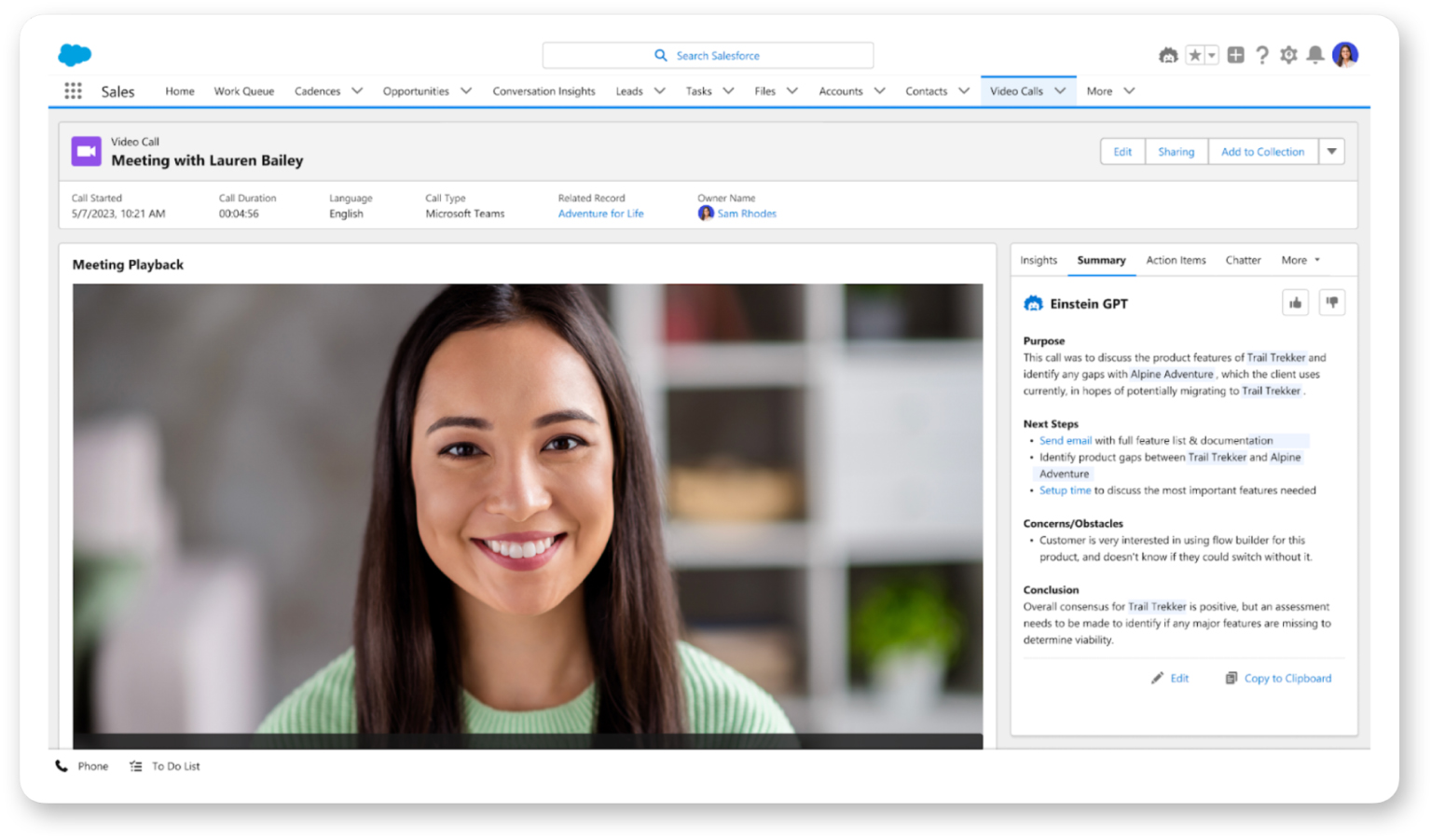The image size is (1431, 840).
Task: Open the Adventure for Life related record
Action: point(600,213)
